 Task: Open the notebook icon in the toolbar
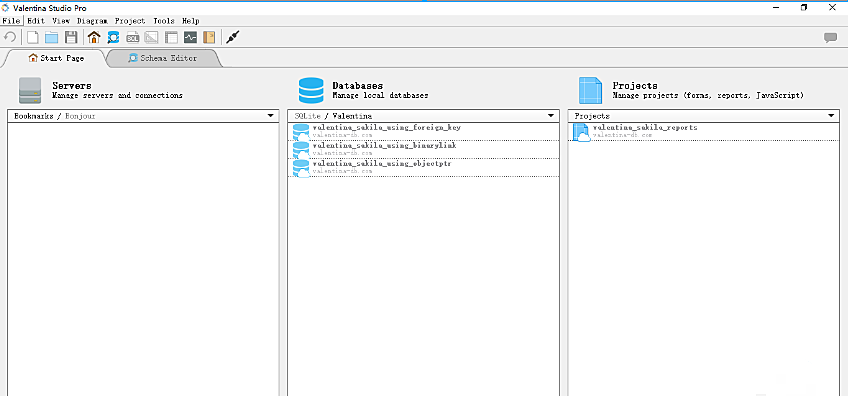click(x=209, y=37)
